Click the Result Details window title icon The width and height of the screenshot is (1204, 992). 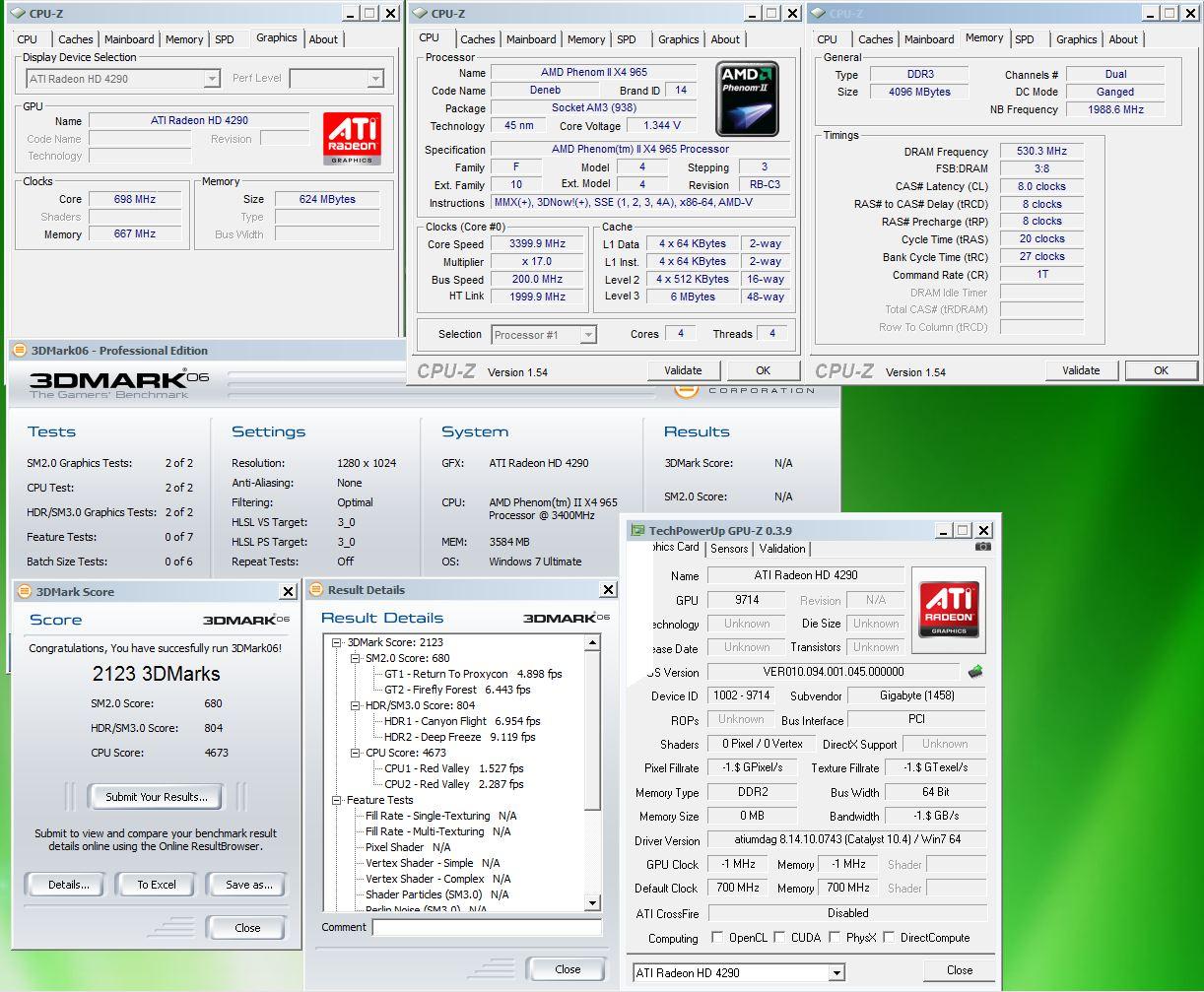tap(316, 589)
